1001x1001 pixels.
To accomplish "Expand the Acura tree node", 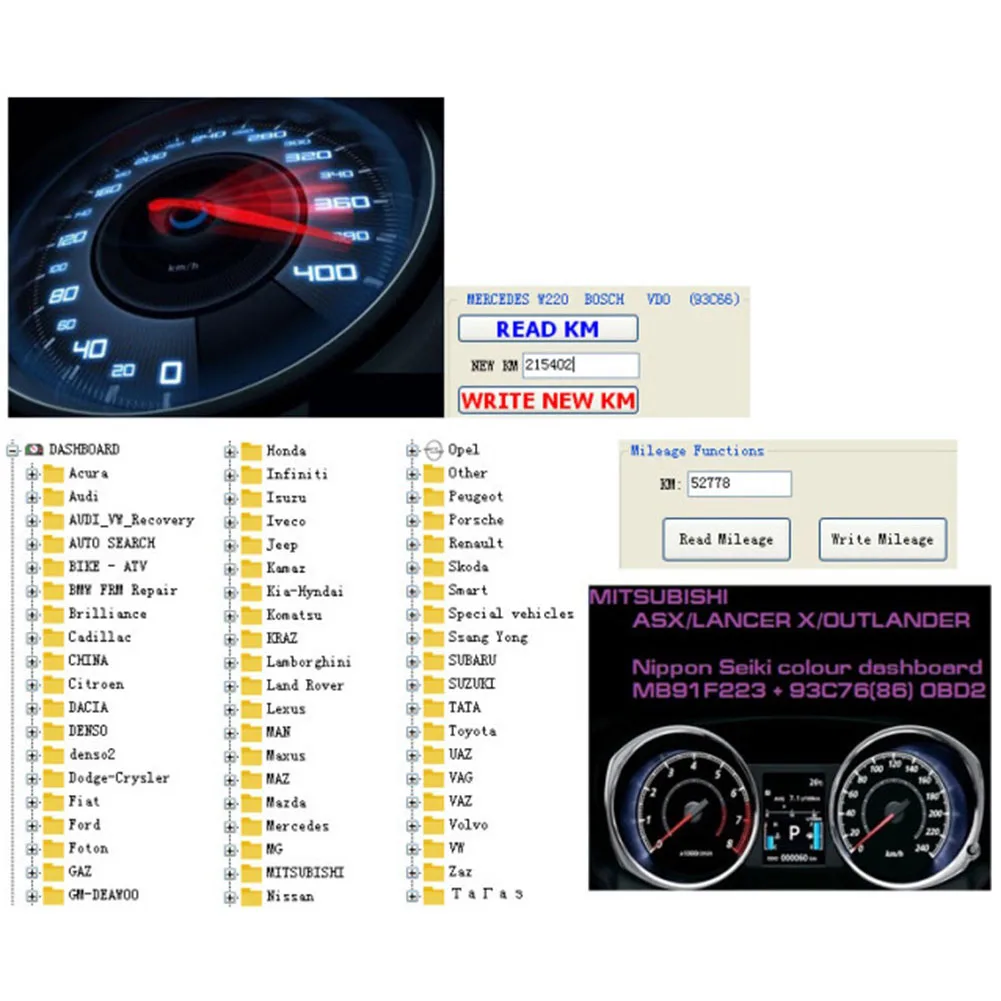I will (x=32, y=474).
